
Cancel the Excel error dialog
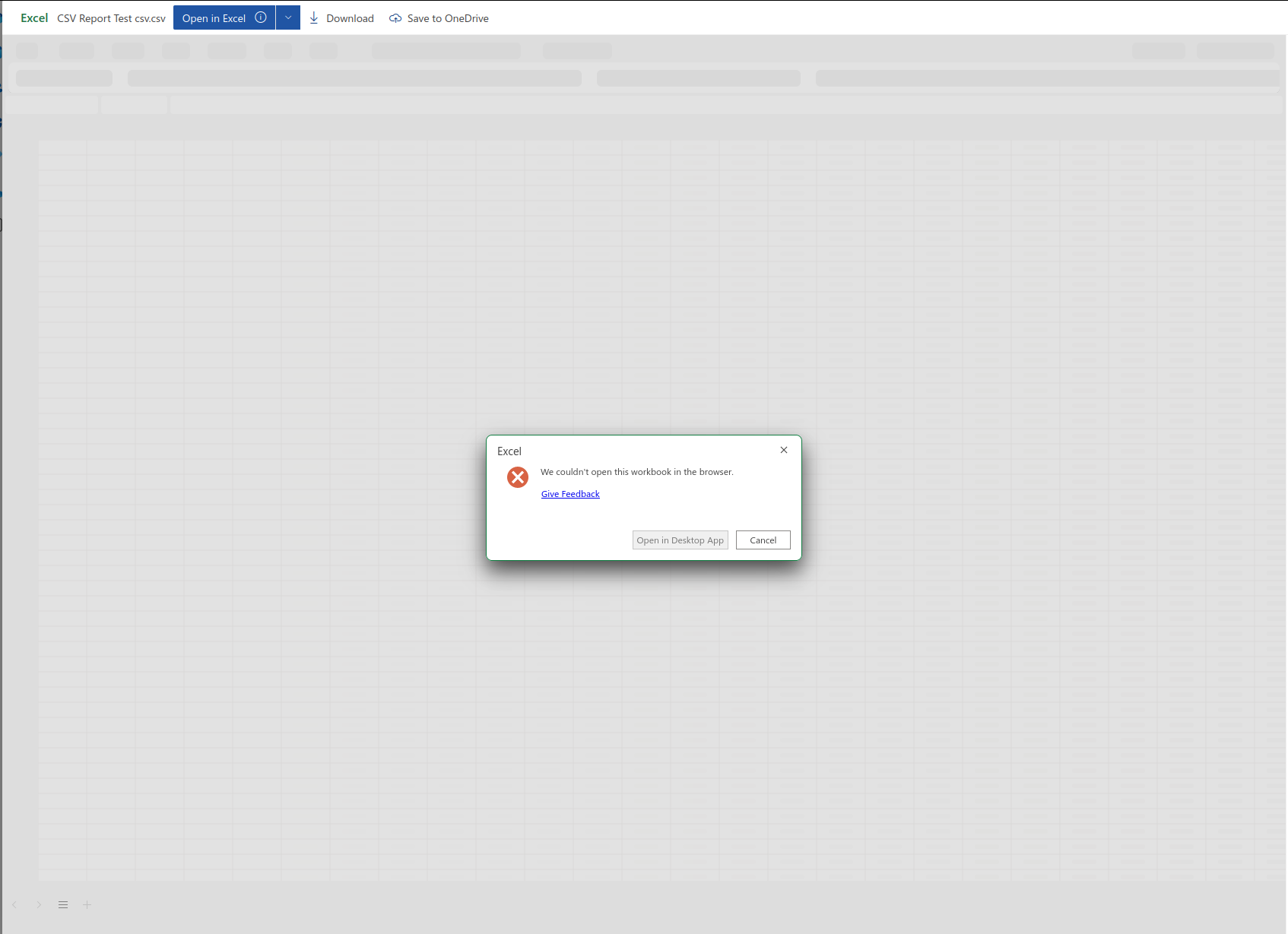click(x=763, y=540)
